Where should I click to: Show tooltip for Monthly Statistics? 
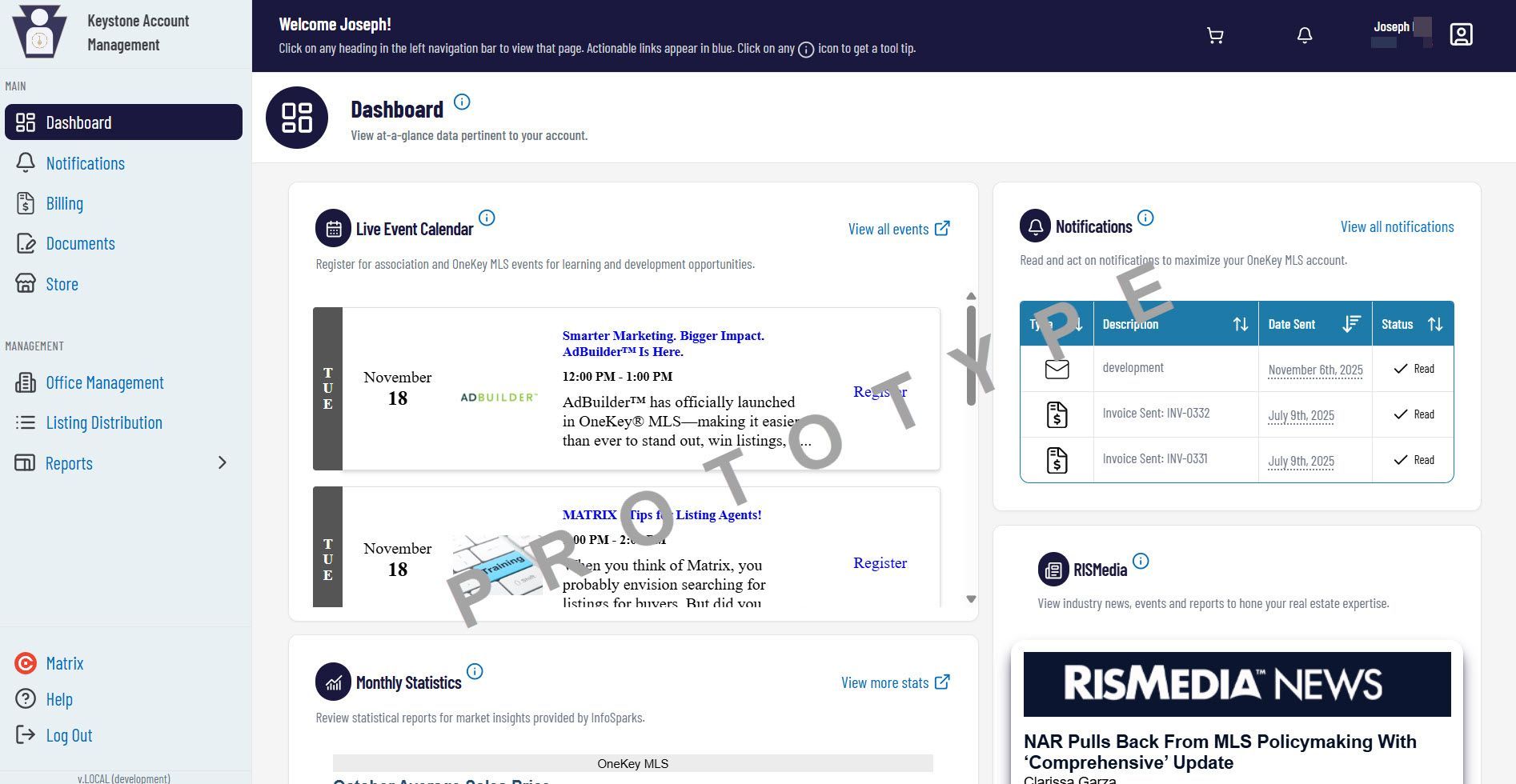click(475, 671)
